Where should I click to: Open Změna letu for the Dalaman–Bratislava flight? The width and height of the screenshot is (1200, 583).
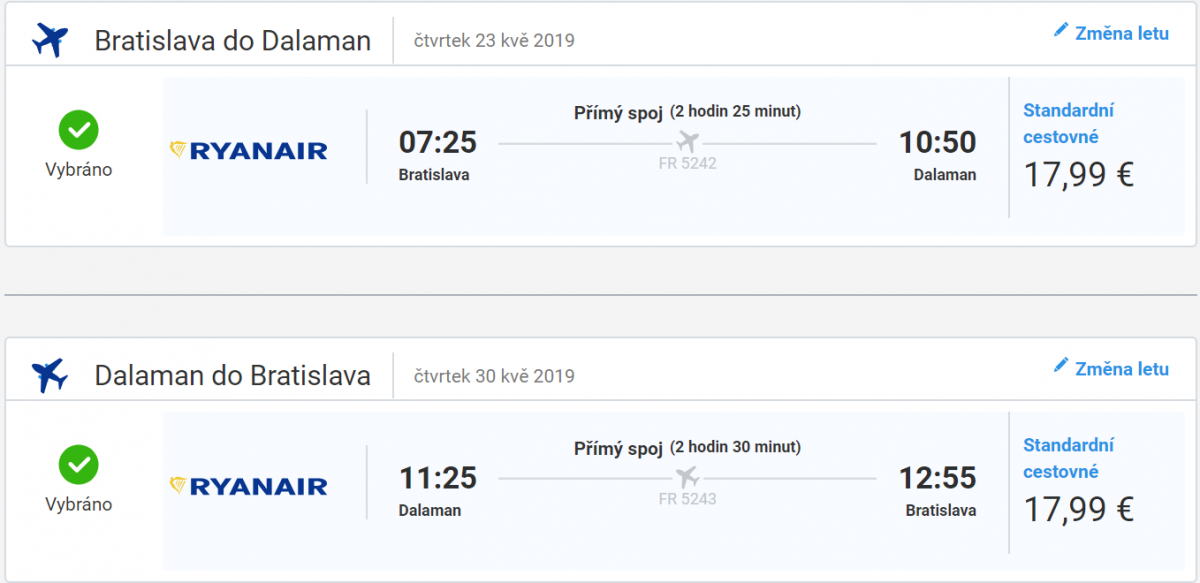tap(1121, 368)
